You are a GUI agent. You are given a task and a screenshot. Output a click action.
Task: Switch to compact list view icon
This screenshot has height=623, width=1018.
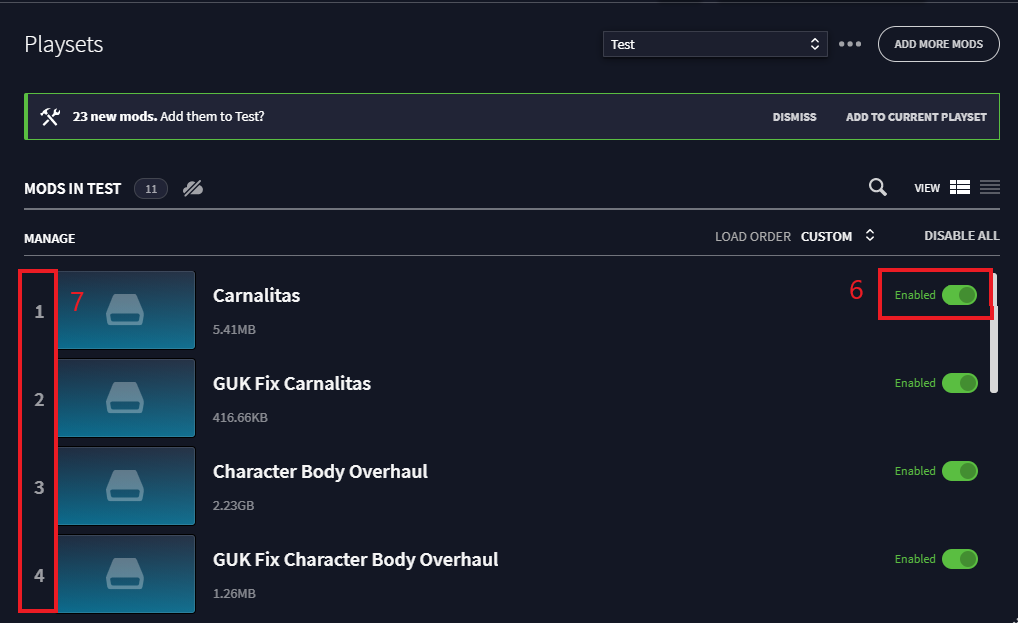[989, 188]
